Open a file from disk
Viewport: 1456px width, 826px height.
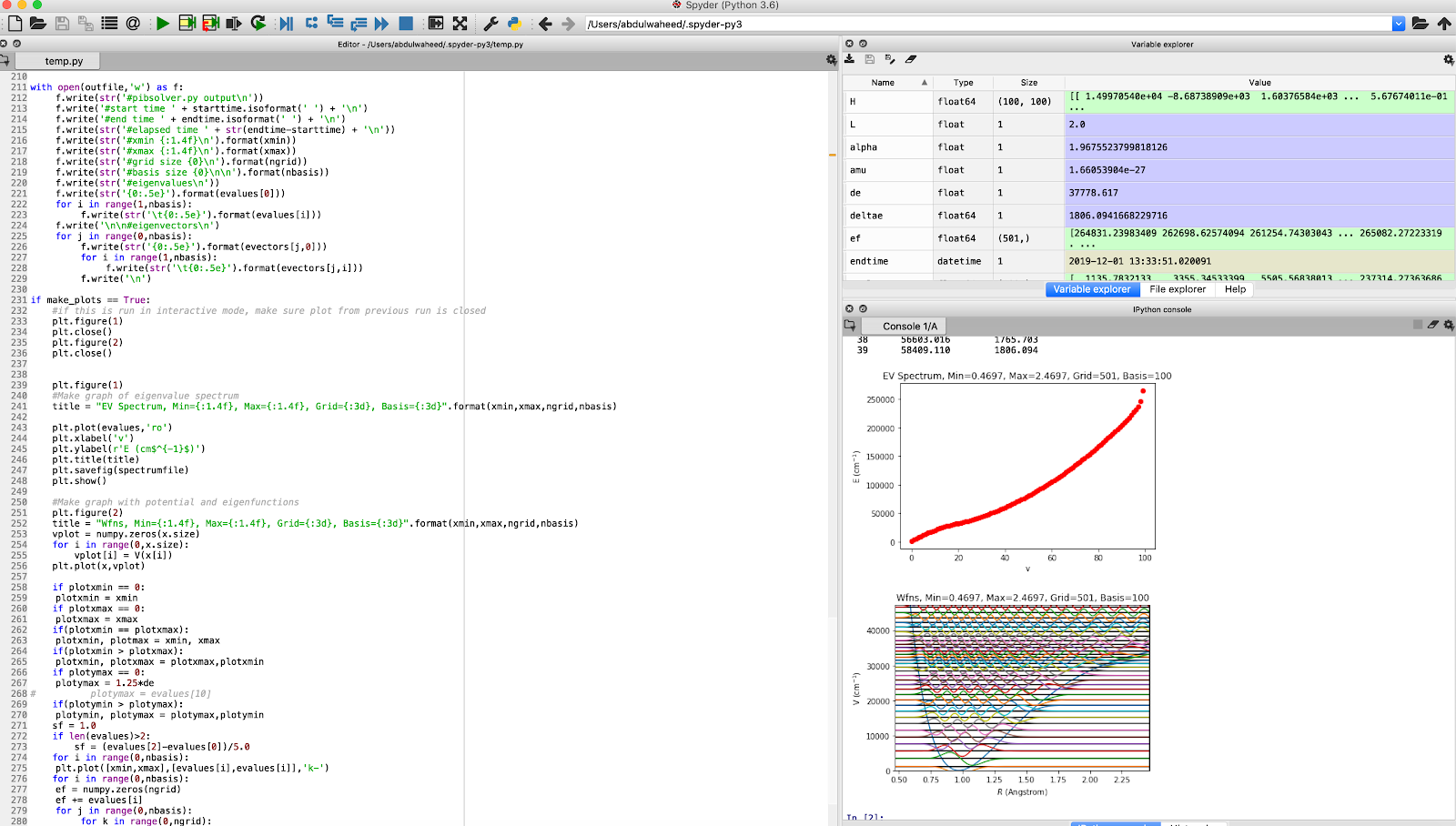click(x=37, y=23)
